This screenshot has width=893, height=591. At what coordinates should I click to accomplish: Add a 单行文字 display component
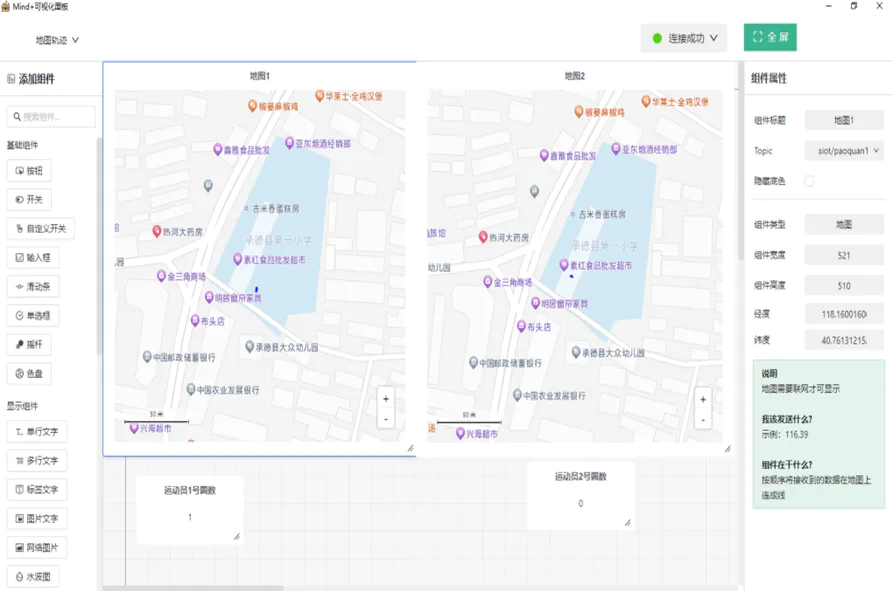coord(37,432)
